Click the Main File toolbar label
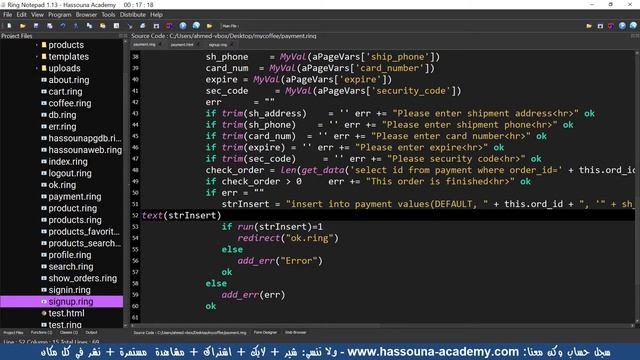The image size is (640, 360). click(x=229, y=26)
